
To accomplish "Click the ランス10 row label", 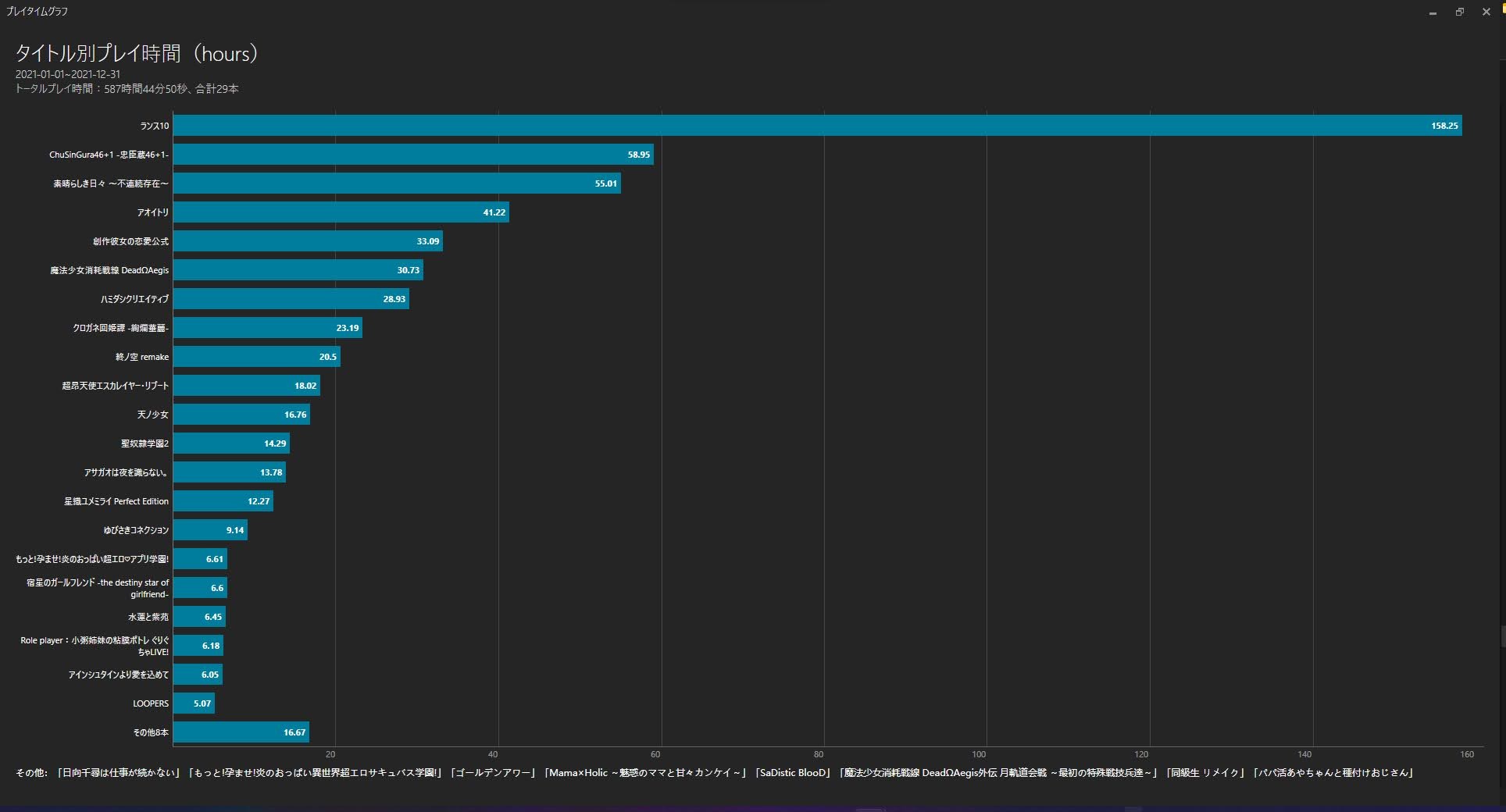I will click(x=155, y=126).
